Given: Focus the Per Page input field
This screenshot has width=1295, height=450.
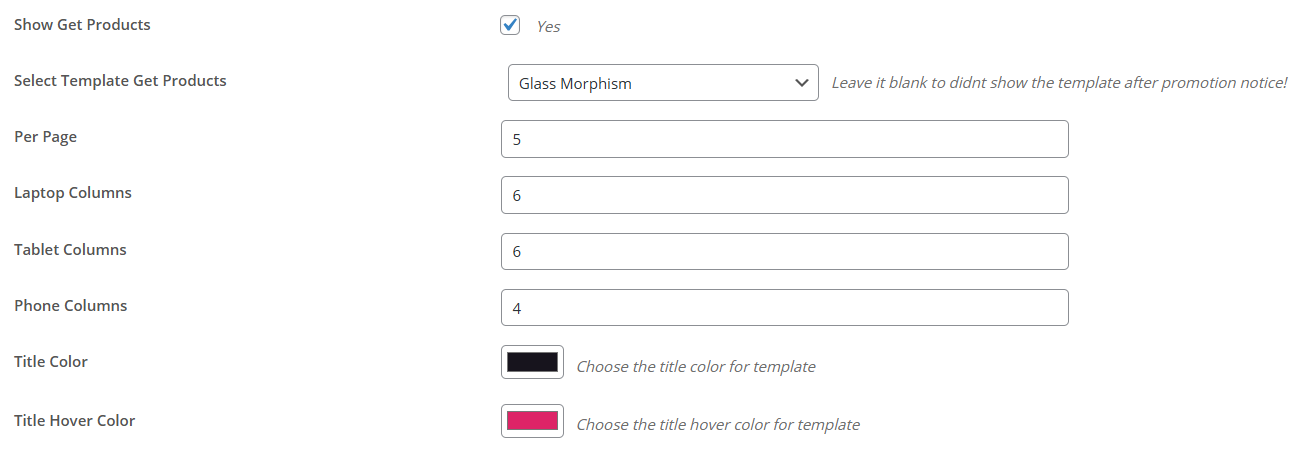Looking at the screenshot, I should pos(784,139).
